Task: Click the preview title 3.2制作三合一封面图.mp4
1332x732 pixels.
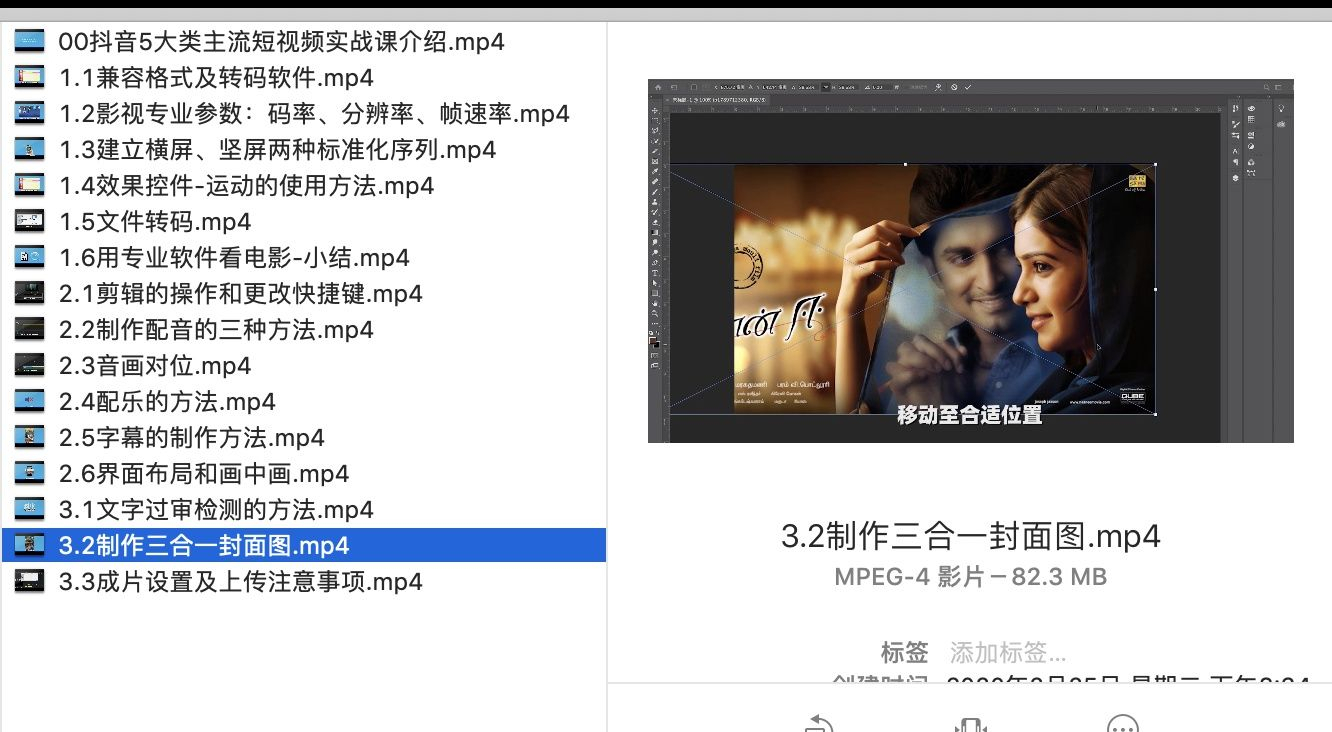Action: (x=970, y=536)
